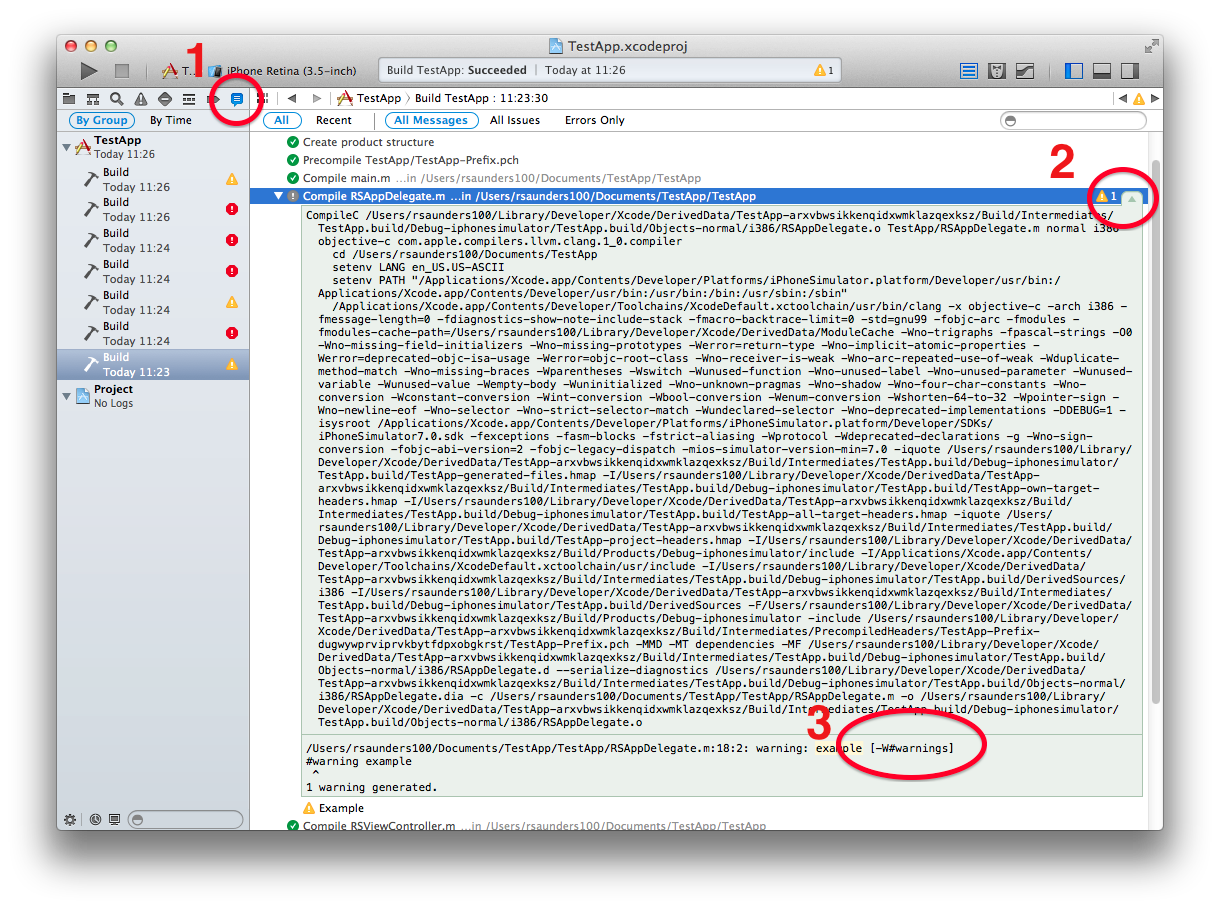Collapse the TestApp group in sidebar
Image resolution: width=1220 pixels, height=909 pixels.
(68, 147)
